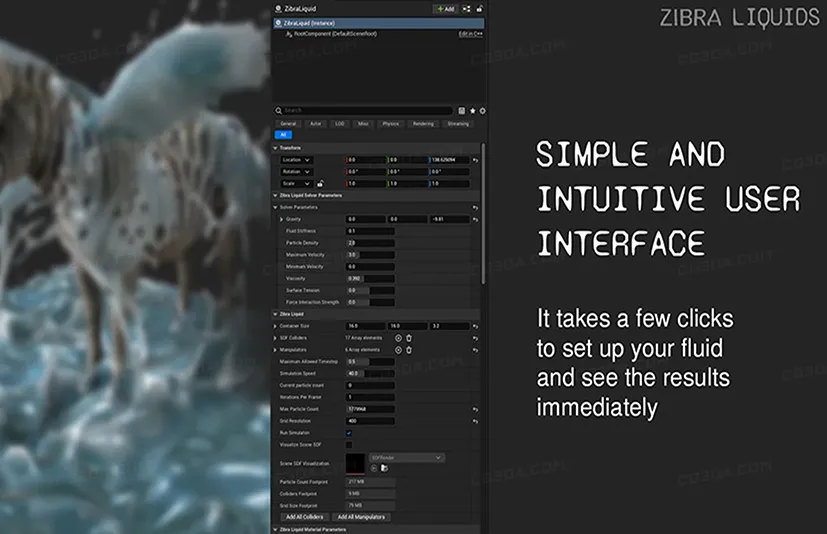This screenshot has height=534, width=827.
Task: Enable the Visualize Scene SDF checkbox
Action: point(349,445)
